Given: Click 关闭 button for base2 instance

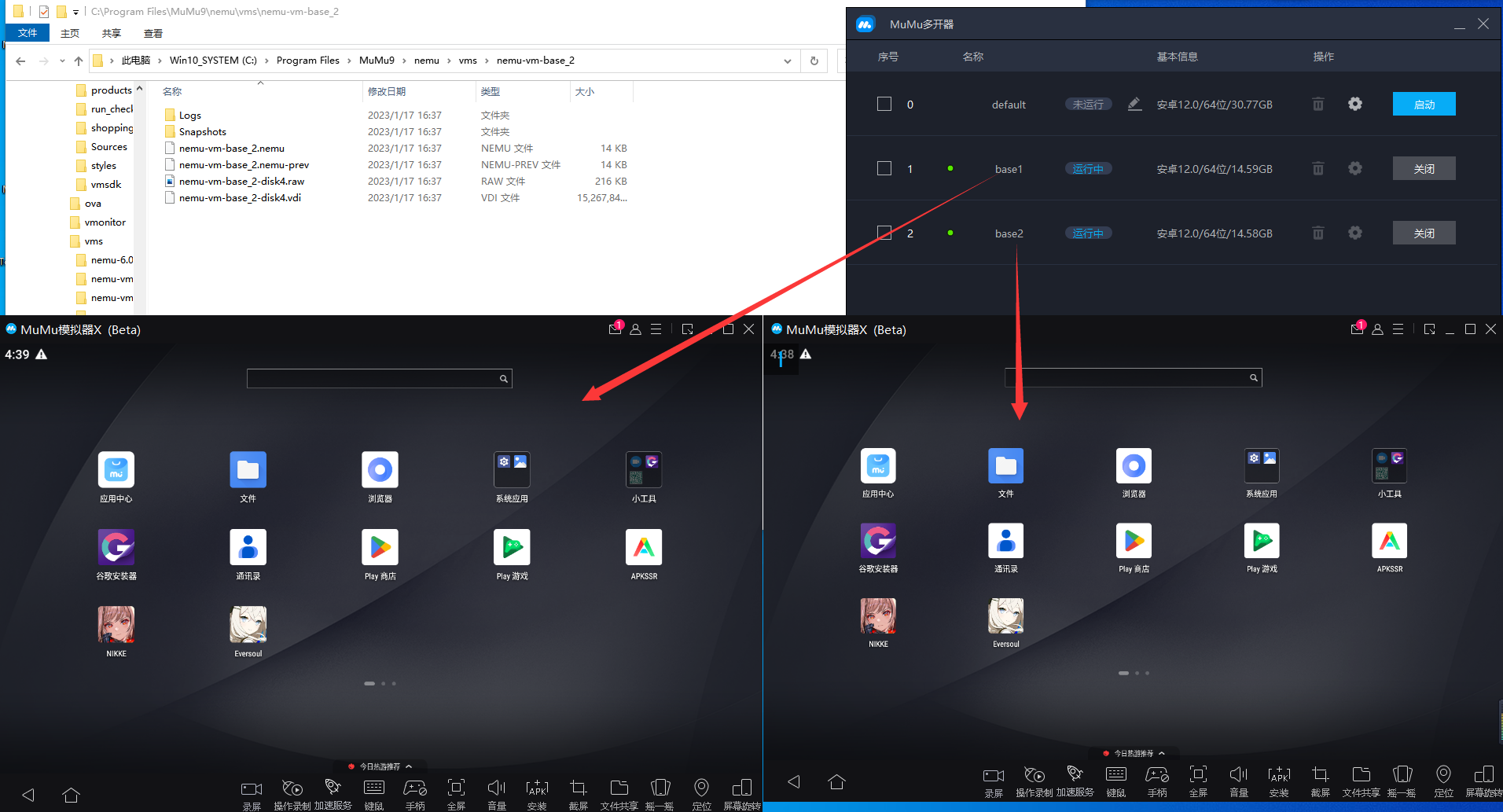Looking at the screenshot, I should coord(1424,233).
